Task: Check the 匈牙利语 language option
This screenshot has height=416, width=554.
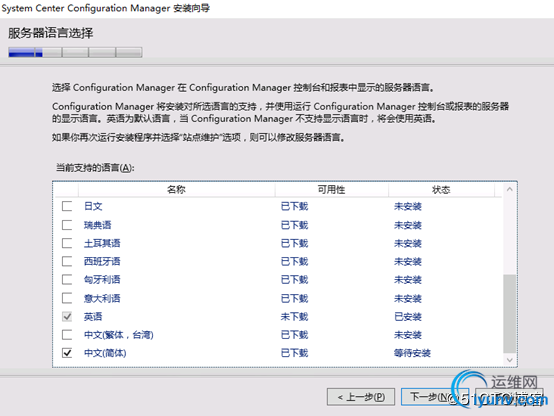Action: [67, 280]
